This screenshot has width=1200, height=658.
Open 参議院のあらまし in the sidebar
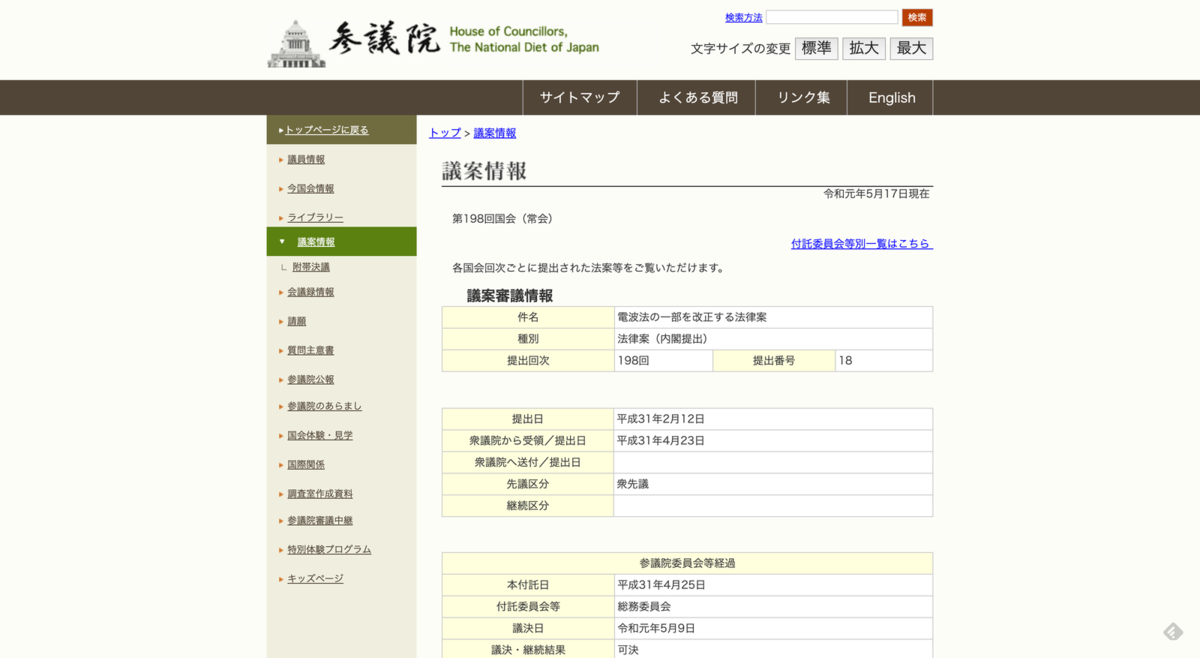[325, 406]
